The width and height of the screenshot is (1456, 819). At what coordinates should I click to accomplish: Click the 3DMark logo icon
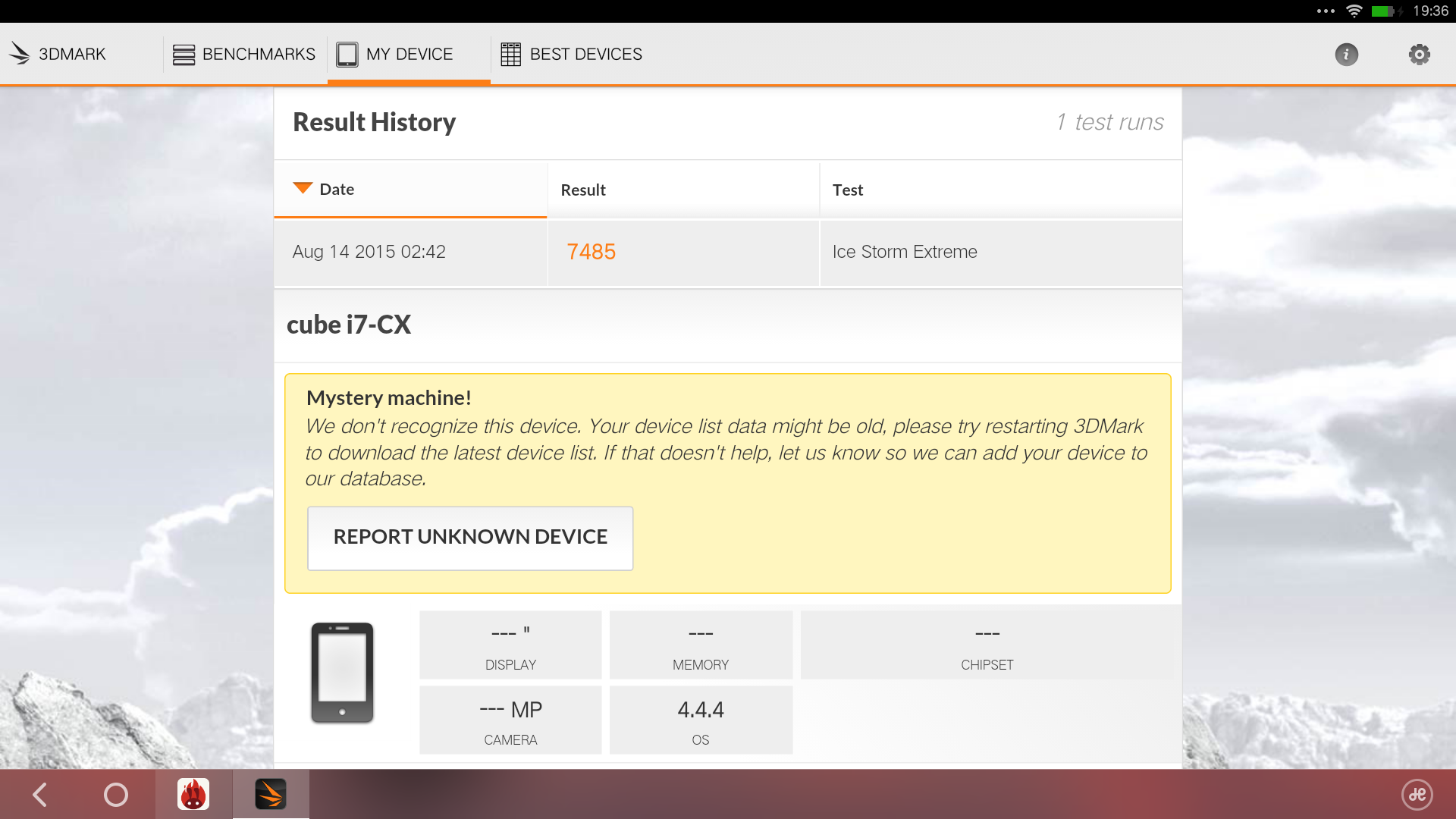pos(19,54)
